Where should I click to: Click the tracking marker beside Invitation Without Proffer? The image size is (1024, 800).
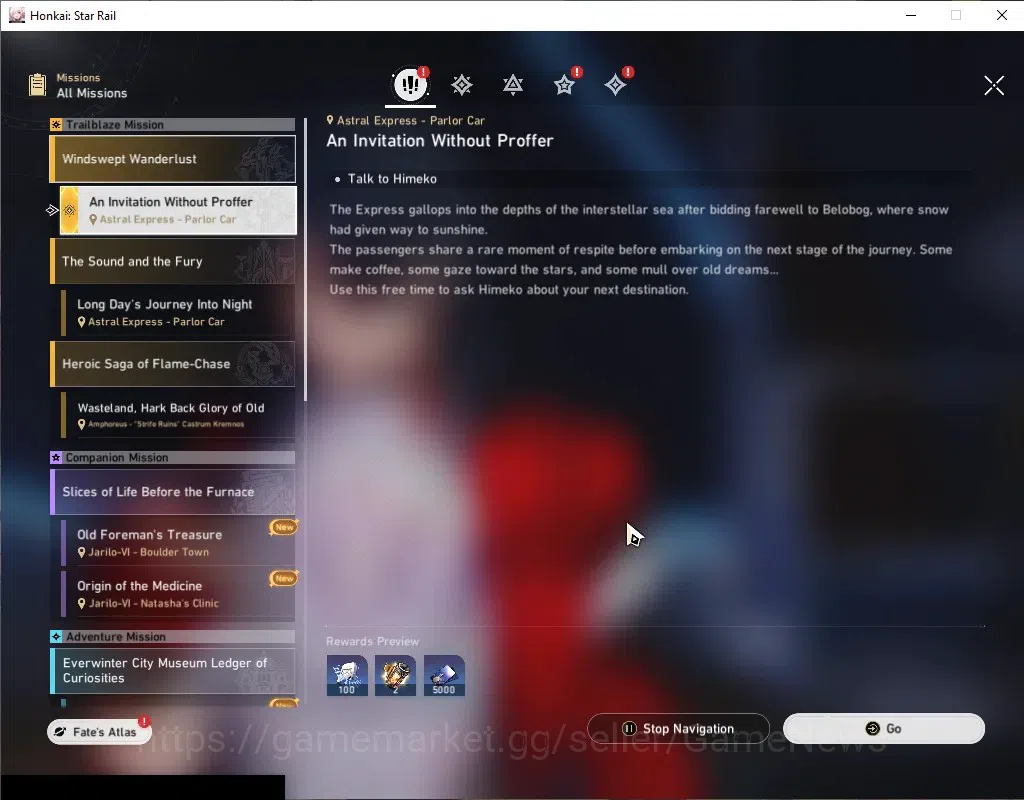(x=52, y=210)
